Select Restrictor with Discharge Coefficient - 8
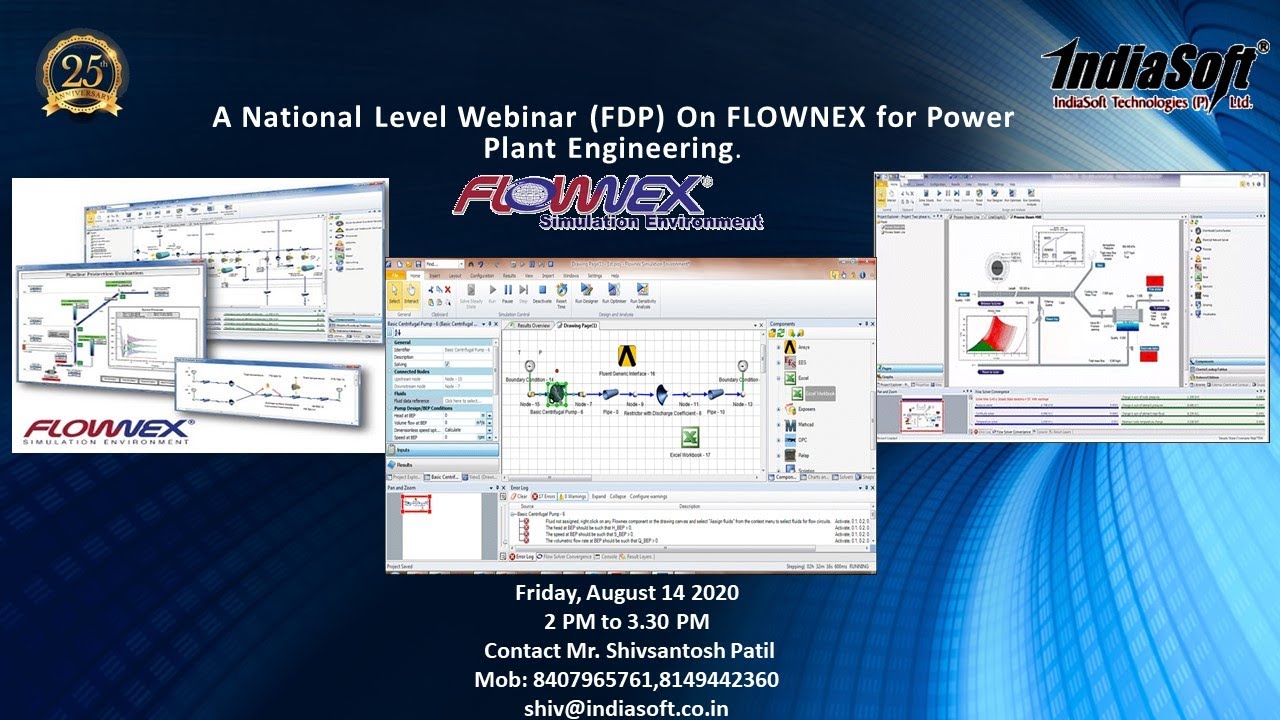The image size is (1280, 720). [x=660, y=394]
